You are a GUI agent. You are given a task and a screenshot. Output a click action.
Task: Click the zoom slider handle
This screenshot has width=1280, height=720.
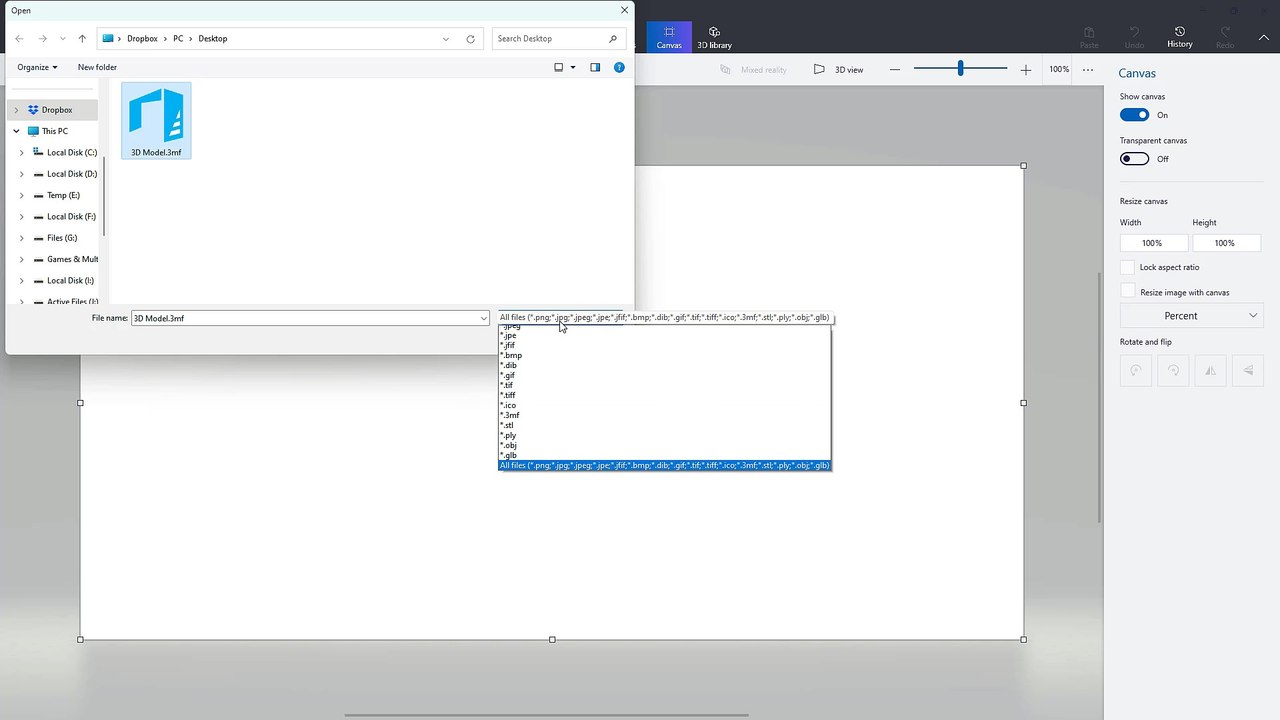point(960,68)
